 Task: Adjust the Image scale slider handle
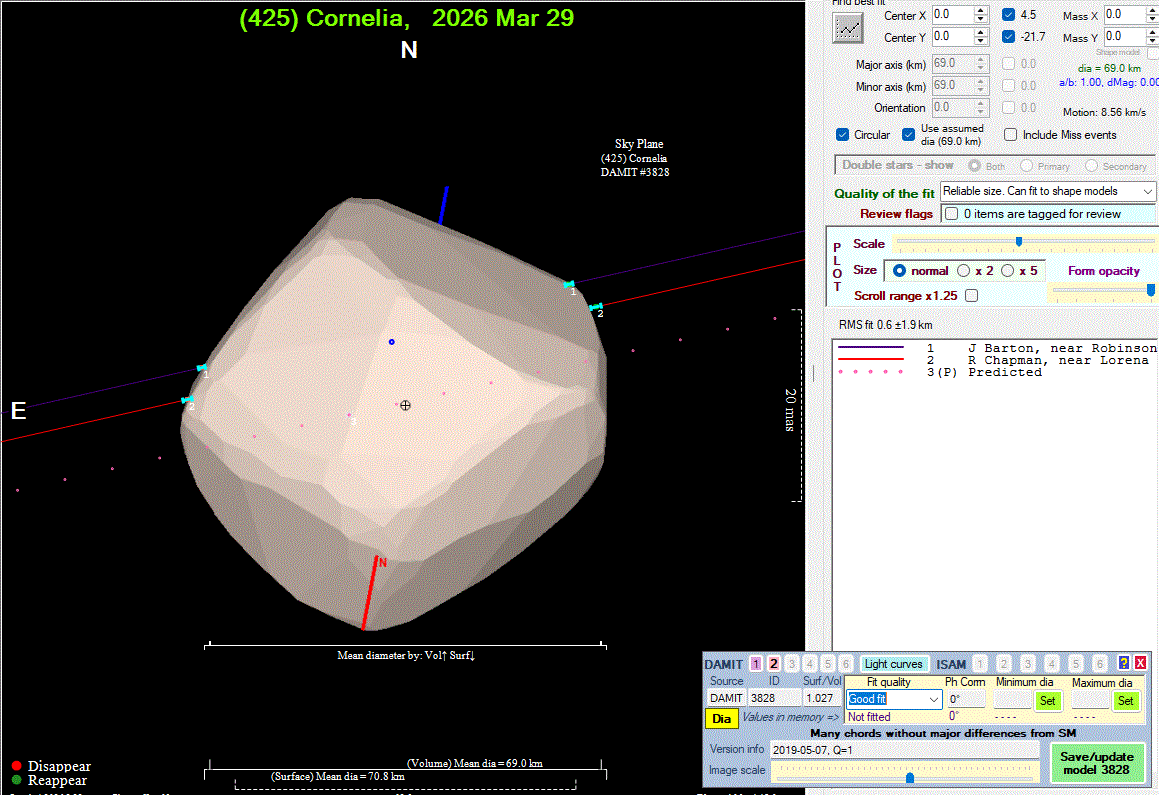coord(909,777)
